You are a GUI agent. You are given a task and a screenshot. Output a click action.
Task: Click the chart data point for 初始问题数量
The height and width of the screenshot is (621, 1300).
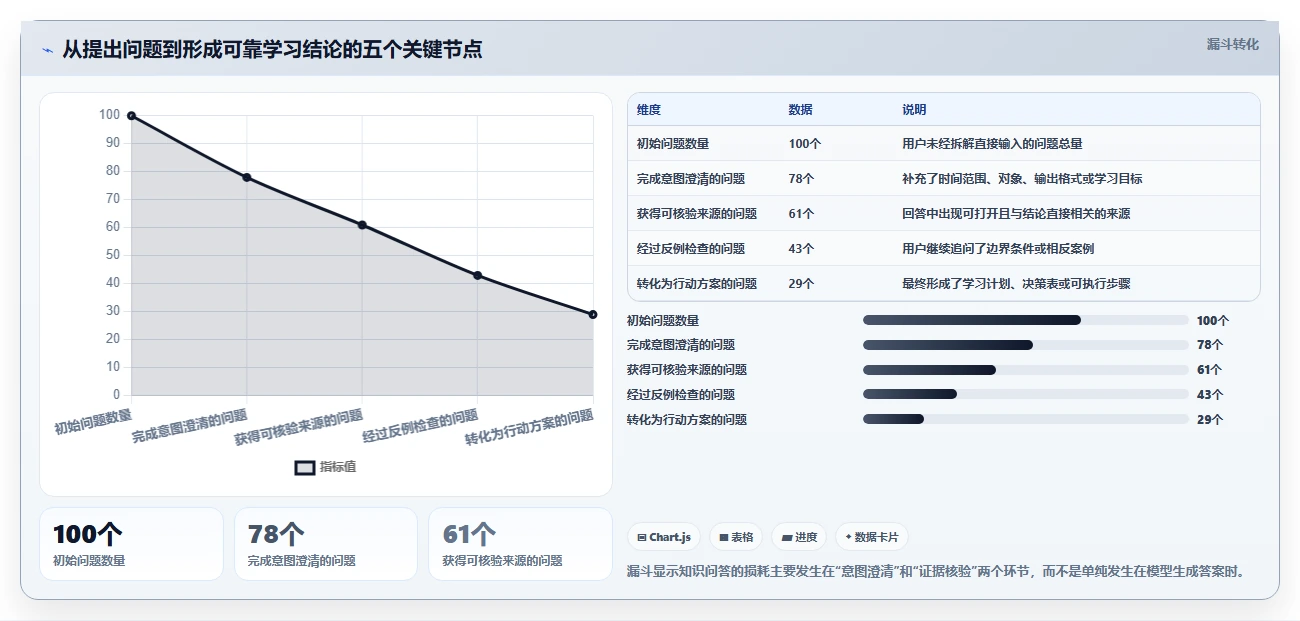coord(131,116)
